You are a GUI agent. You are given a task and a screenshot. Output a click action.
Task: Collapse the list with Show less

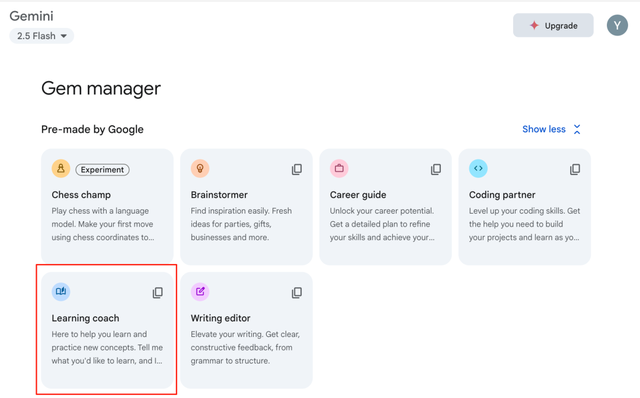[544, 129]
